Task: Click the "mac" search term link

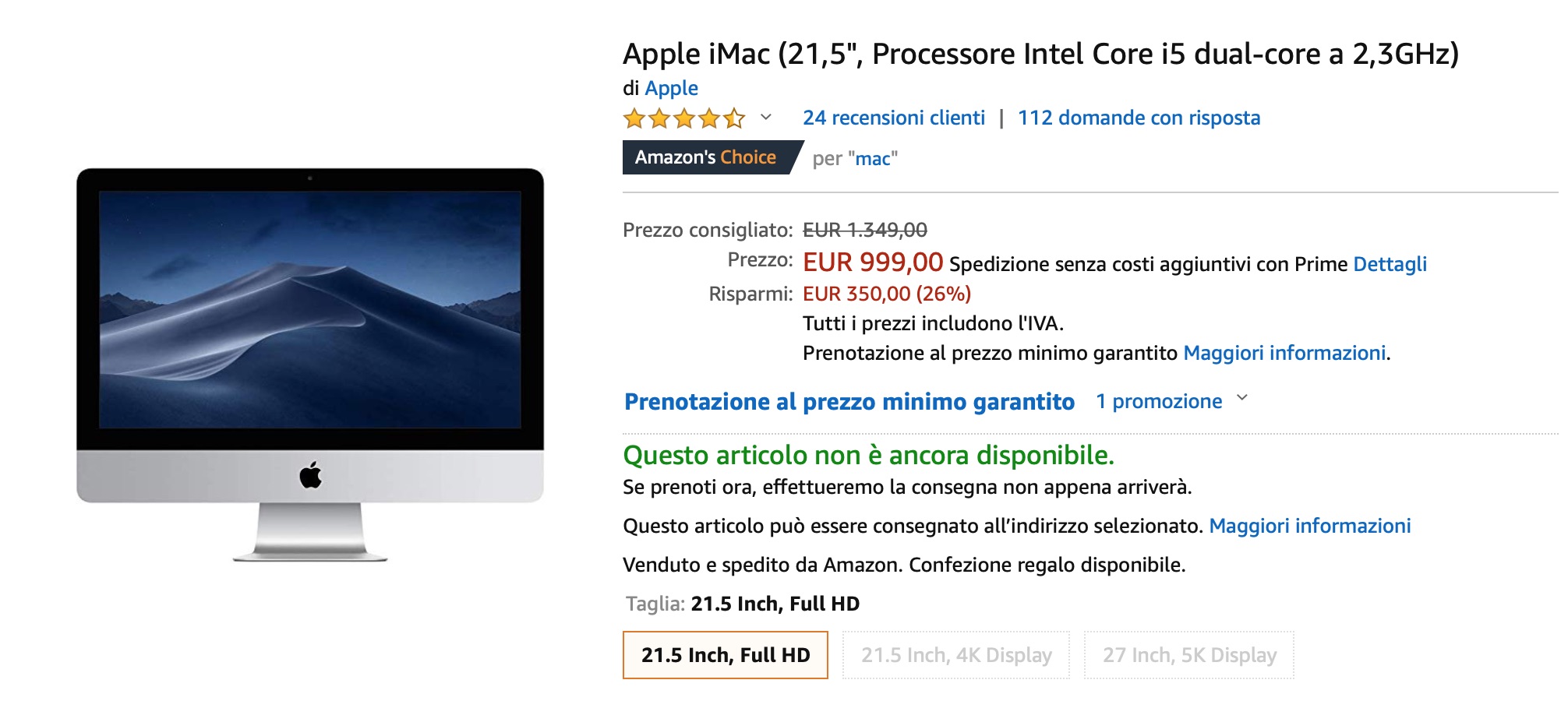Action: (873, 159)
